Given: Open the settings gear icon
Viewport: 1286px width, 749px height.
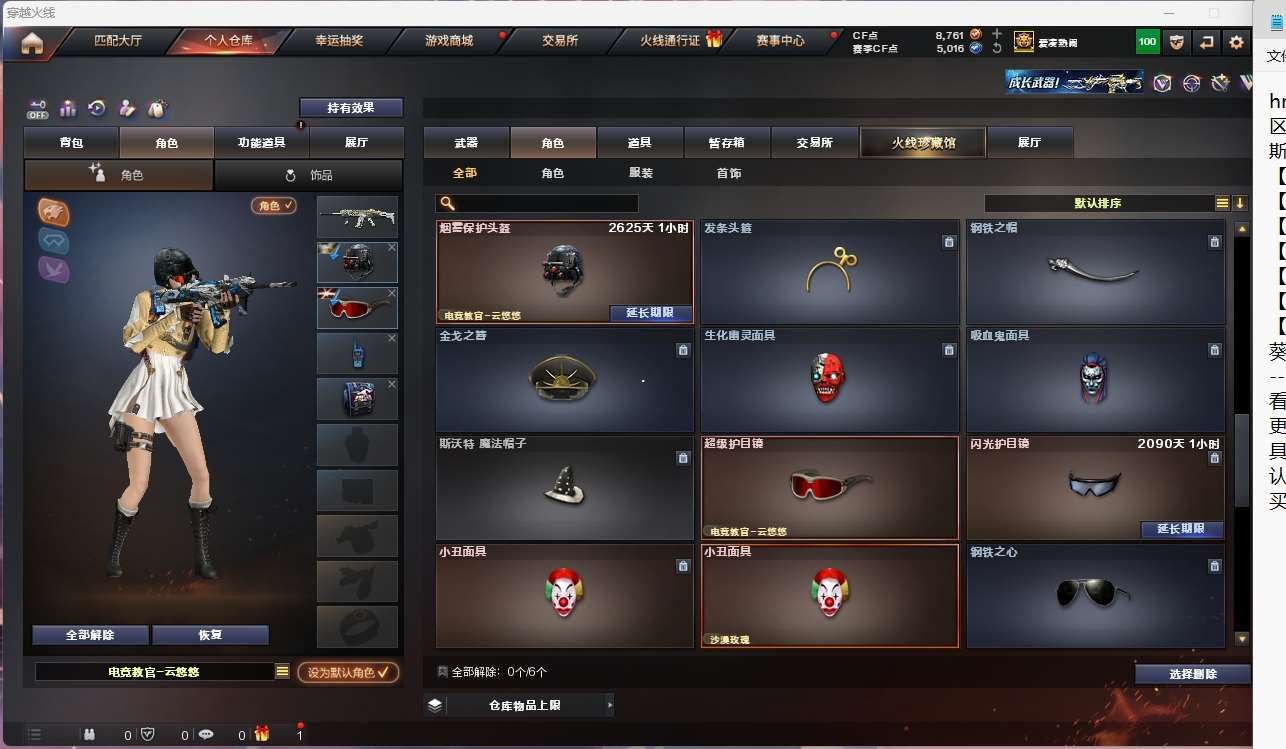Looking at the screenshot, I should [x=1236, y=42].
